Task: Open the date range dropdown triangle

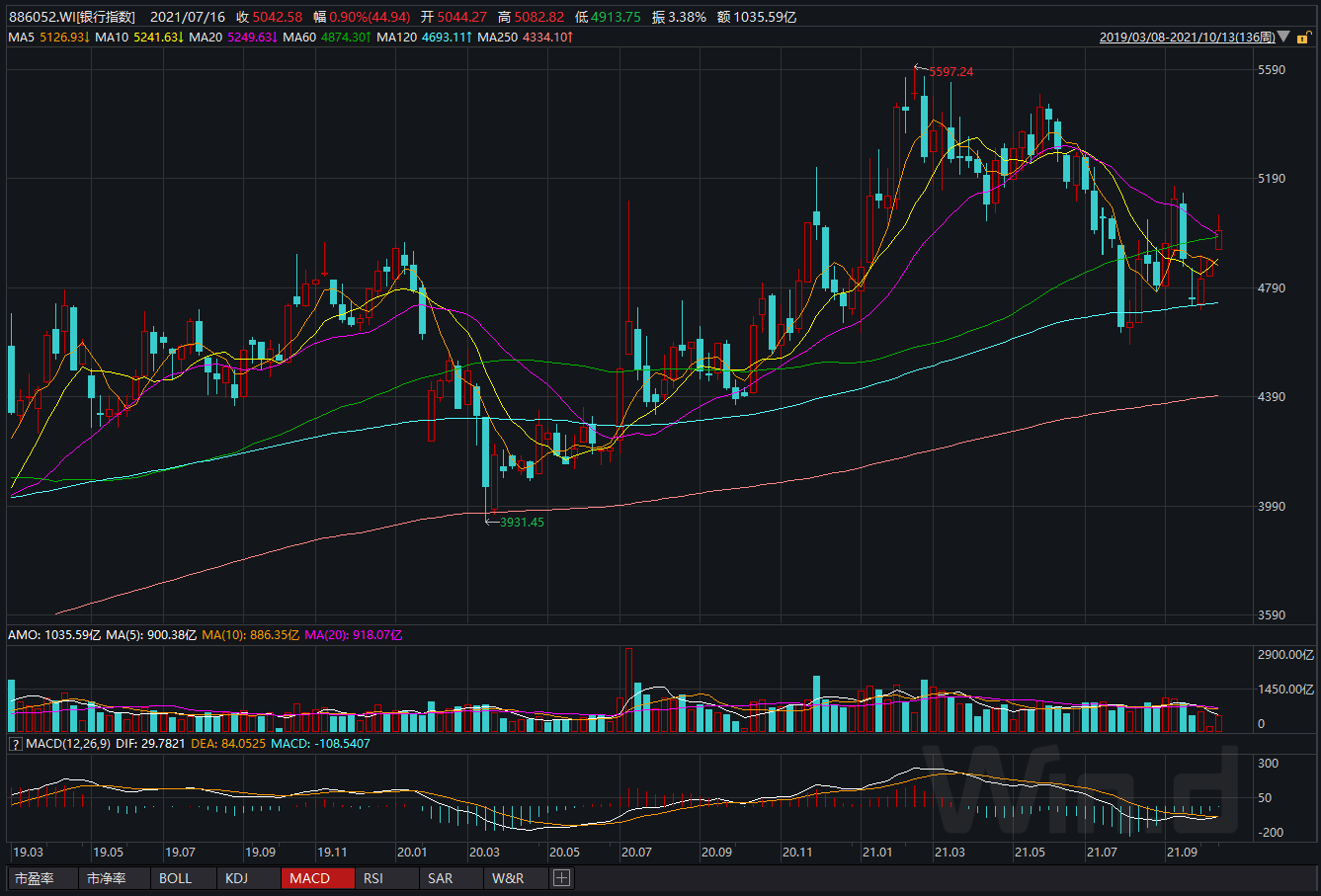Action: point(1282,37)
